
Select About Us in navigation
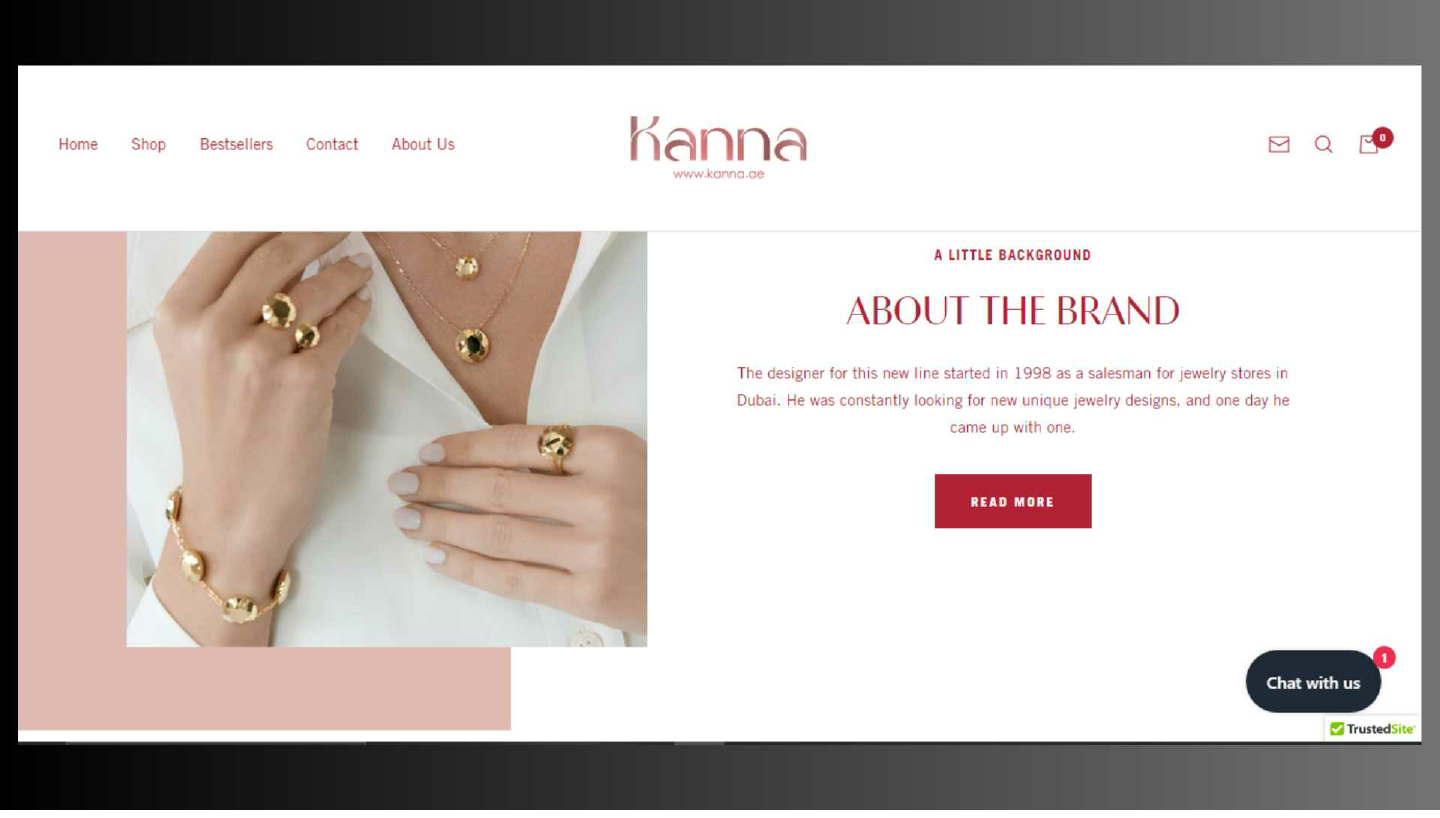pyautogui.click(x=423, y=144)
